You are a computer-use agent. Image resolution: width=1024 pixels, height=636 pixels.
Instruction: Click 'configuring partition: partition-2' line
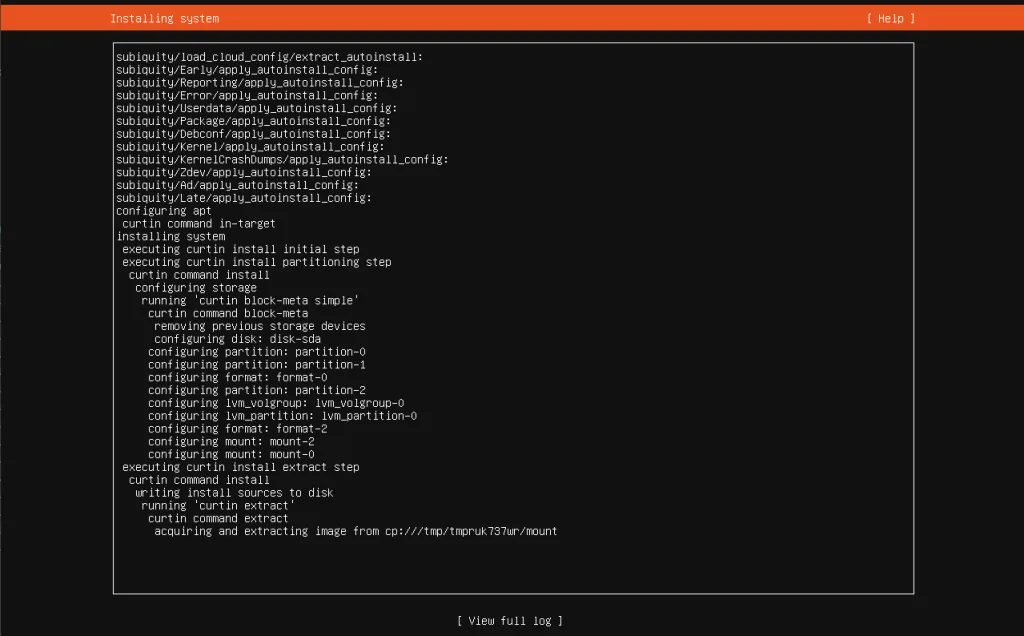tap(257, 390)
